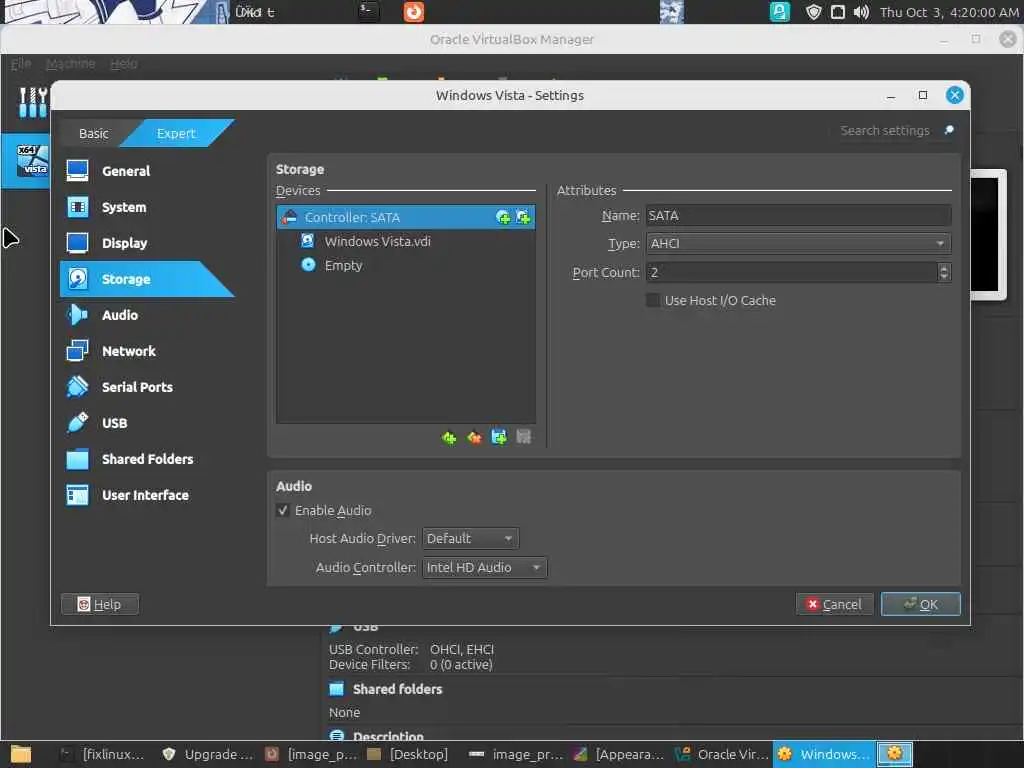
Task: Click the shield icon in system tray
Action: 813,12
